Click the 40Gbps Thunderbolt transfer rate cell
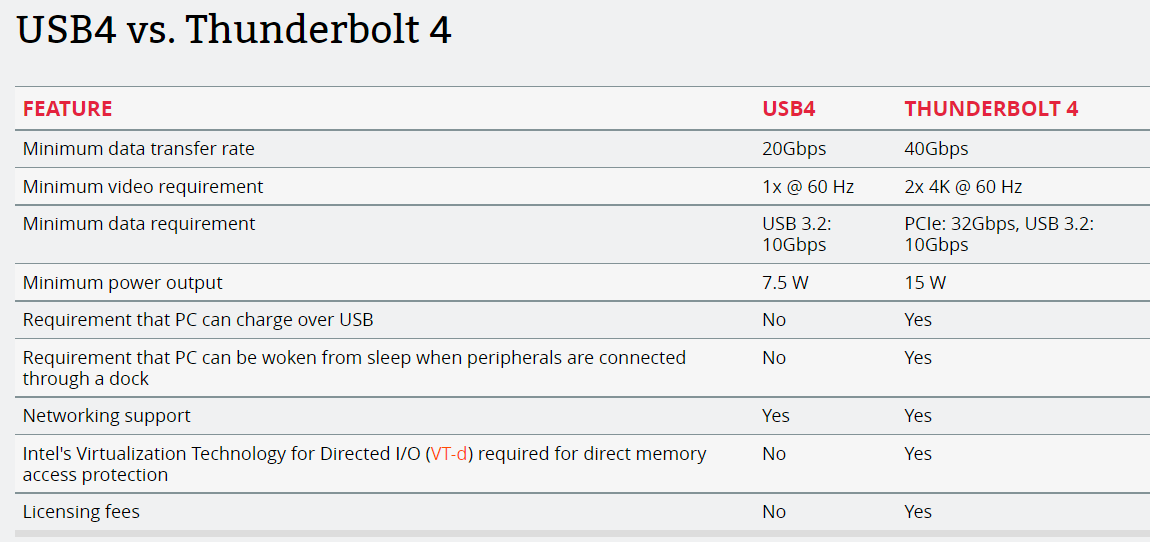Screen dimensions: 1150x542 point(937,149)
